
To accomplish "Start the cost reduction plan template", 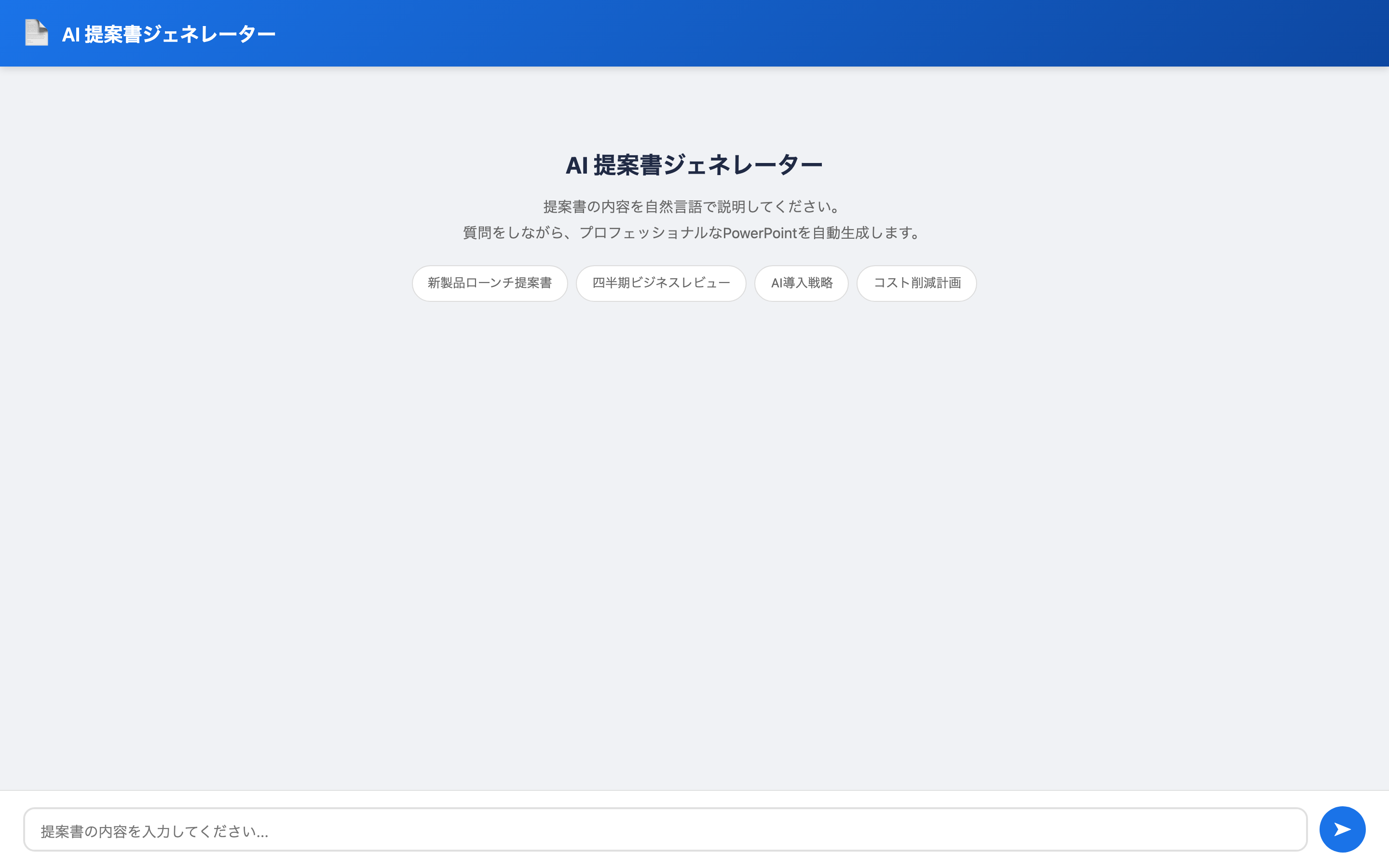I will pyautogui.click(x=917, y=283).
